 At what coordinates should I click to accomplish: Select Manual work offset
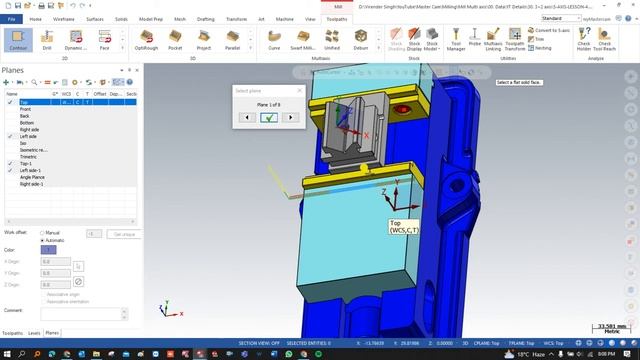[x=42, y=233]
